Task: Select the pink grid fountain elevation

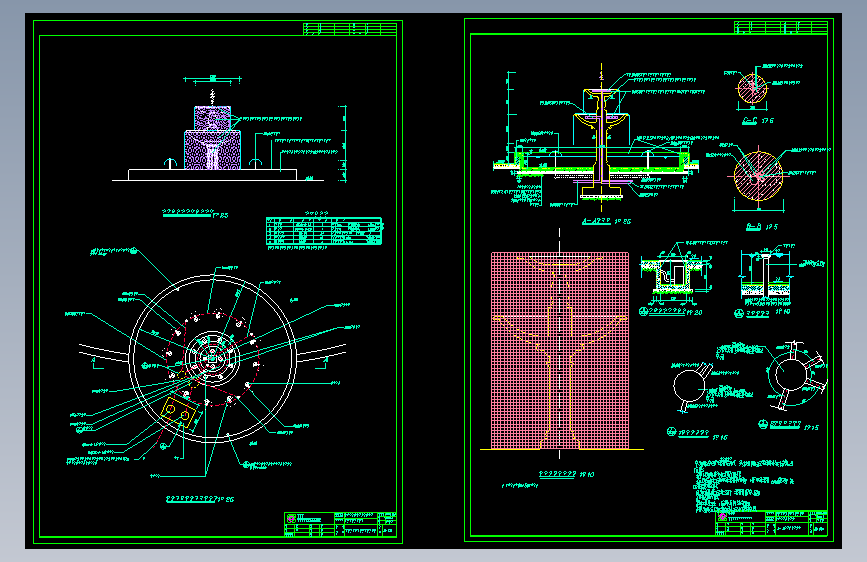Action: coord(560,351)
